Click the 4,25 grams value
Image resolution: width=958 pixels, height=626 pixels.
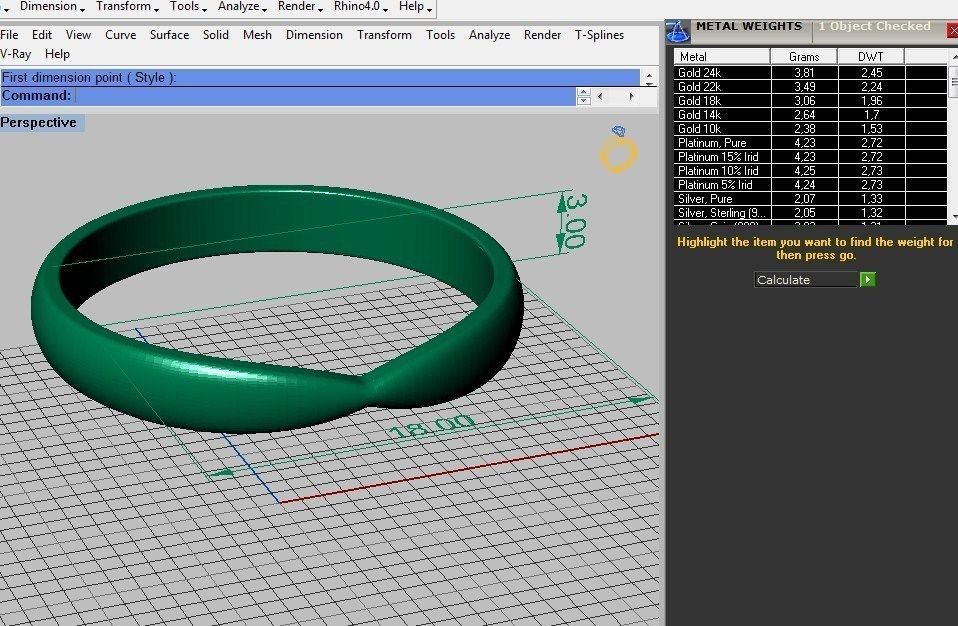point(804,171)
